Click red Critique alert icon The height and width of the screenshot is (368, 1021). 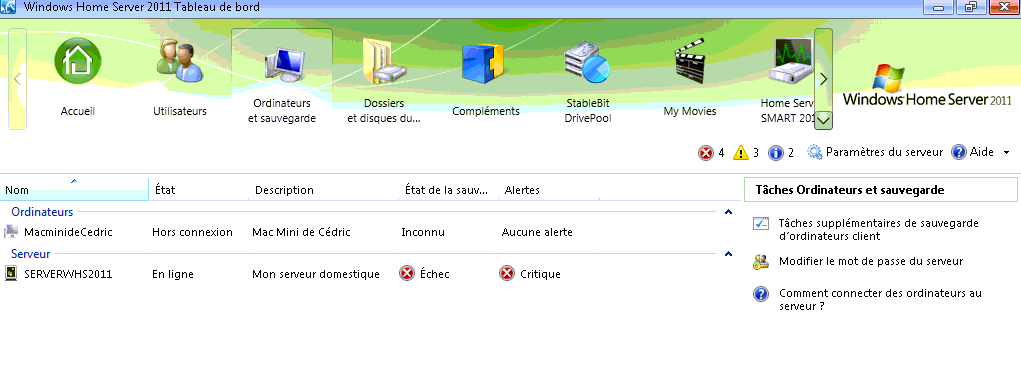click(507, 274)
